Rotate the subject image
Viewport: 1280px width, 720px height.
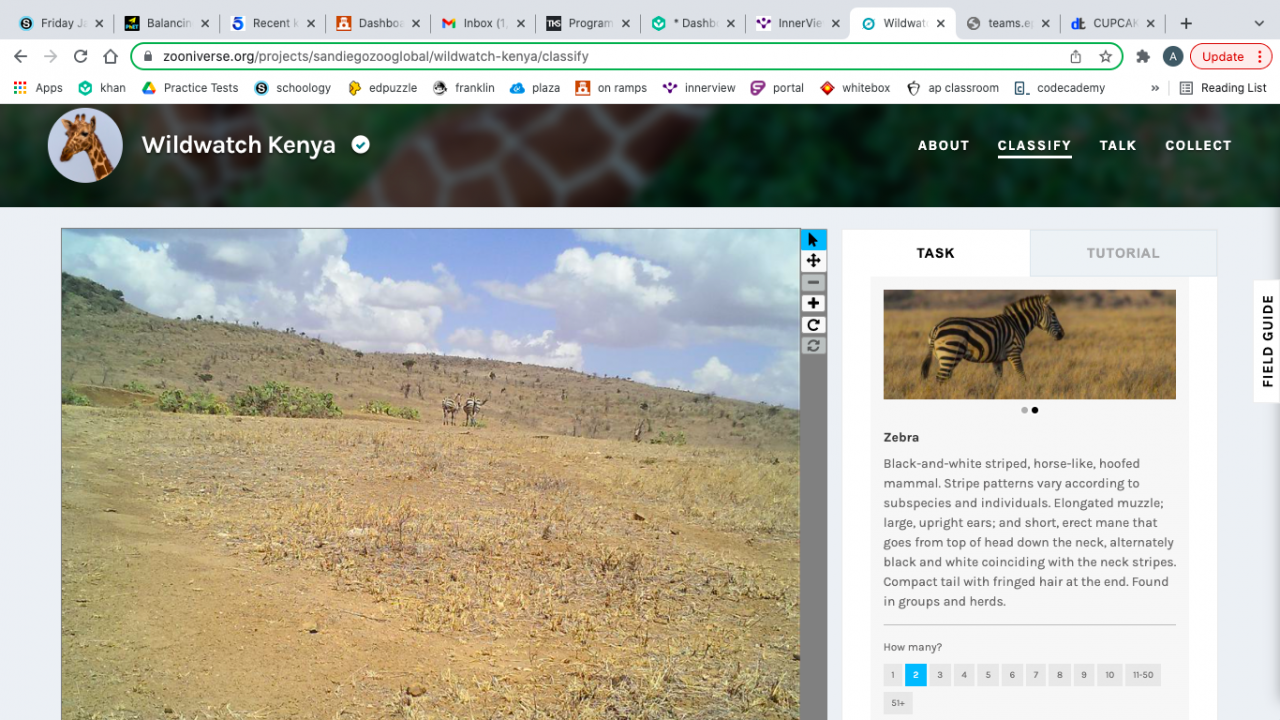pos(813,324)
